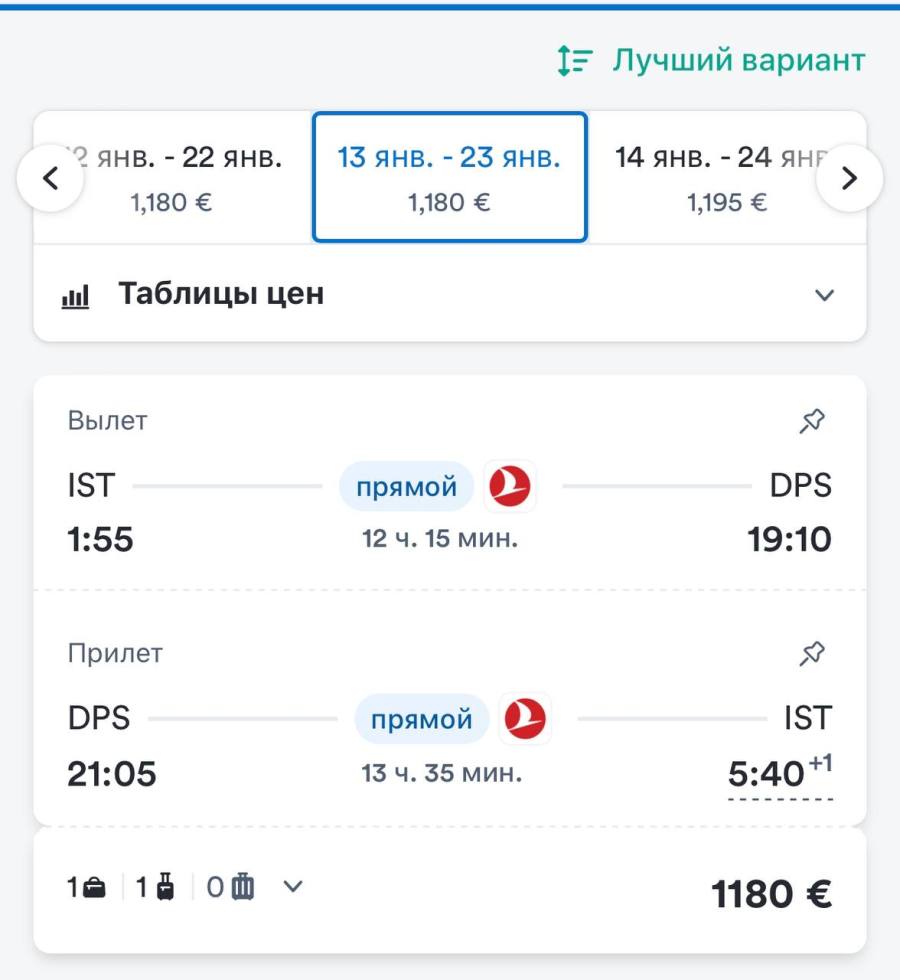Click the 5:40 +1 arrival time with dashed underline

click(x=780, y=775)
